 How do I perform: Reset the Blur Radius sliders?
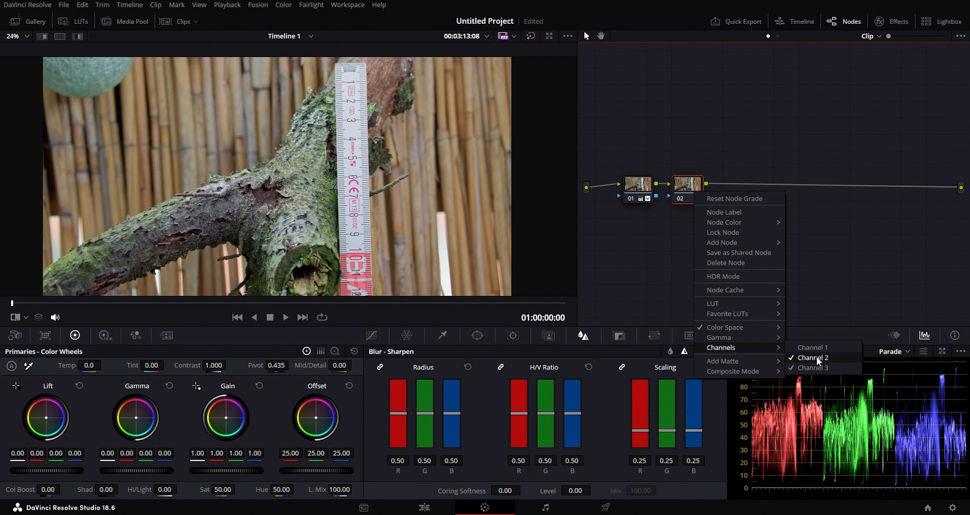[468, 367]
